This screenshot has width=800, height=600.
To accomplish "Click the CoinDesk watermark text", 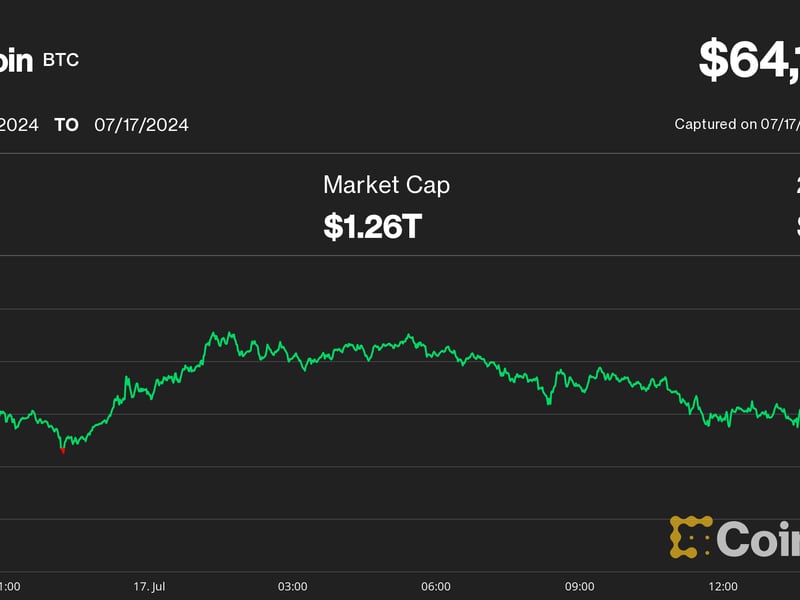I will (x=758, y=540).
